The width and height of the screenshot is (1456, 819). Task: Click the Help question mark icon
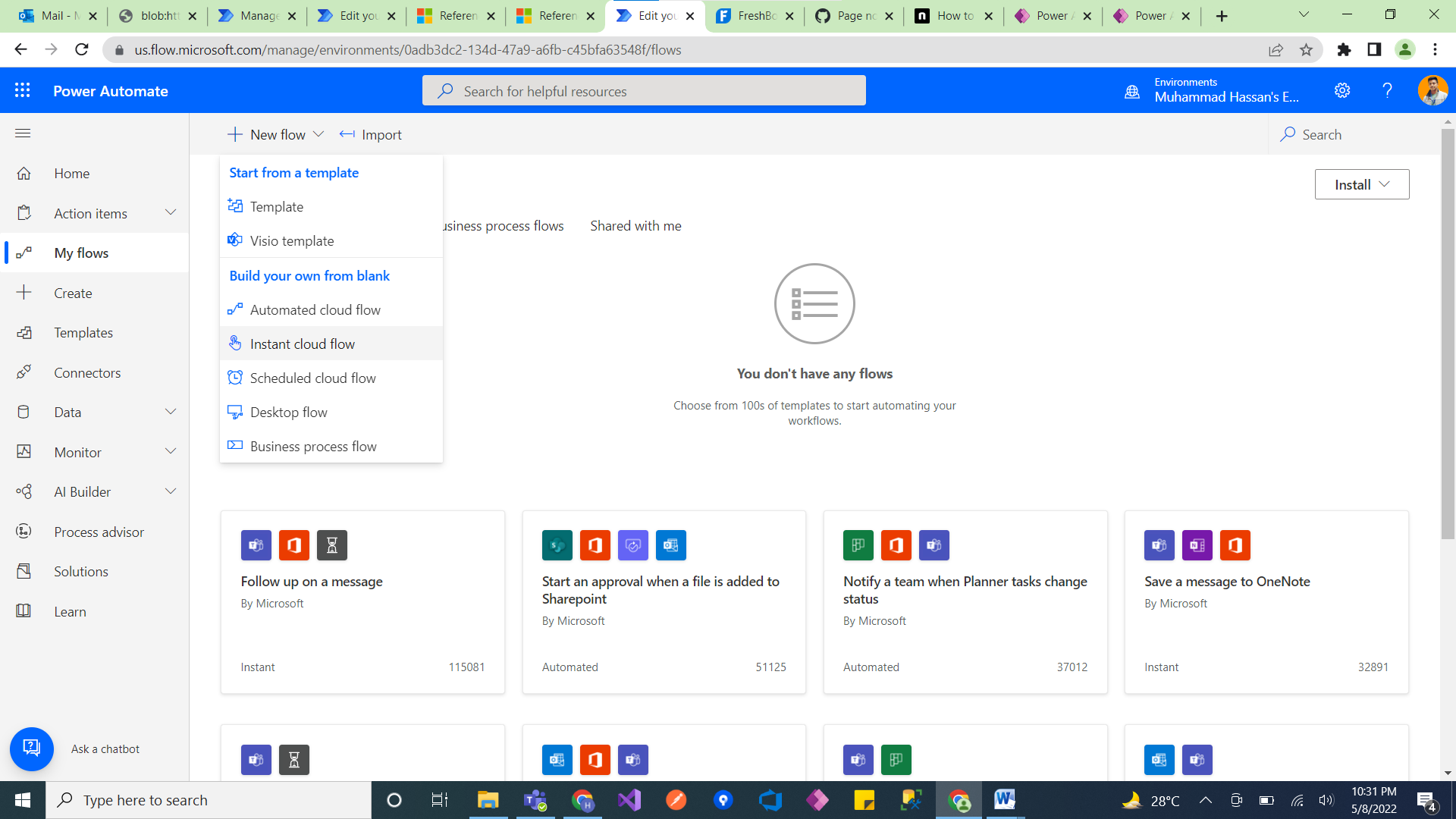(1387, 90)
